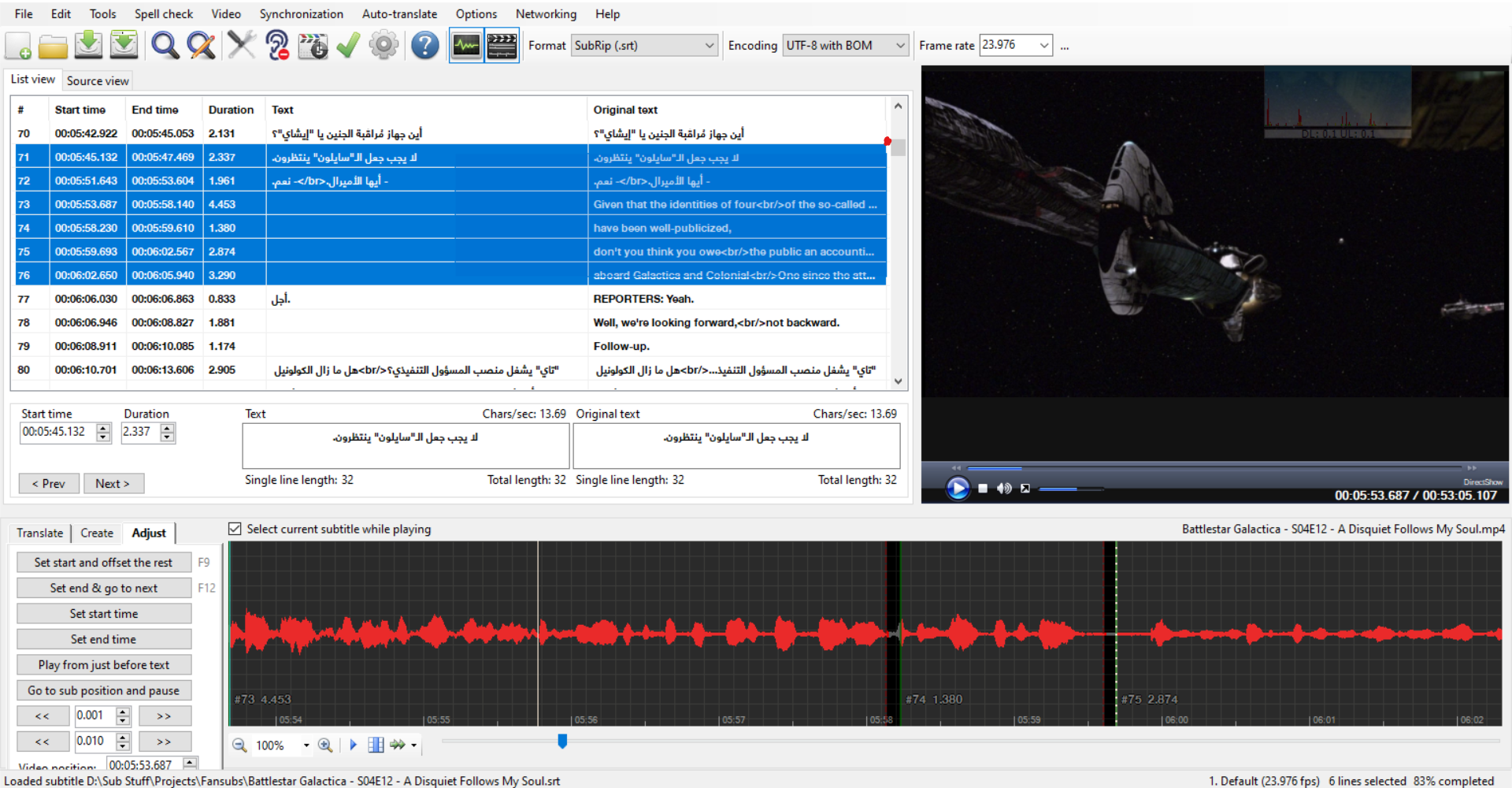Create a new subtitle file
The image size is (1512, 788).
[17, 45]
